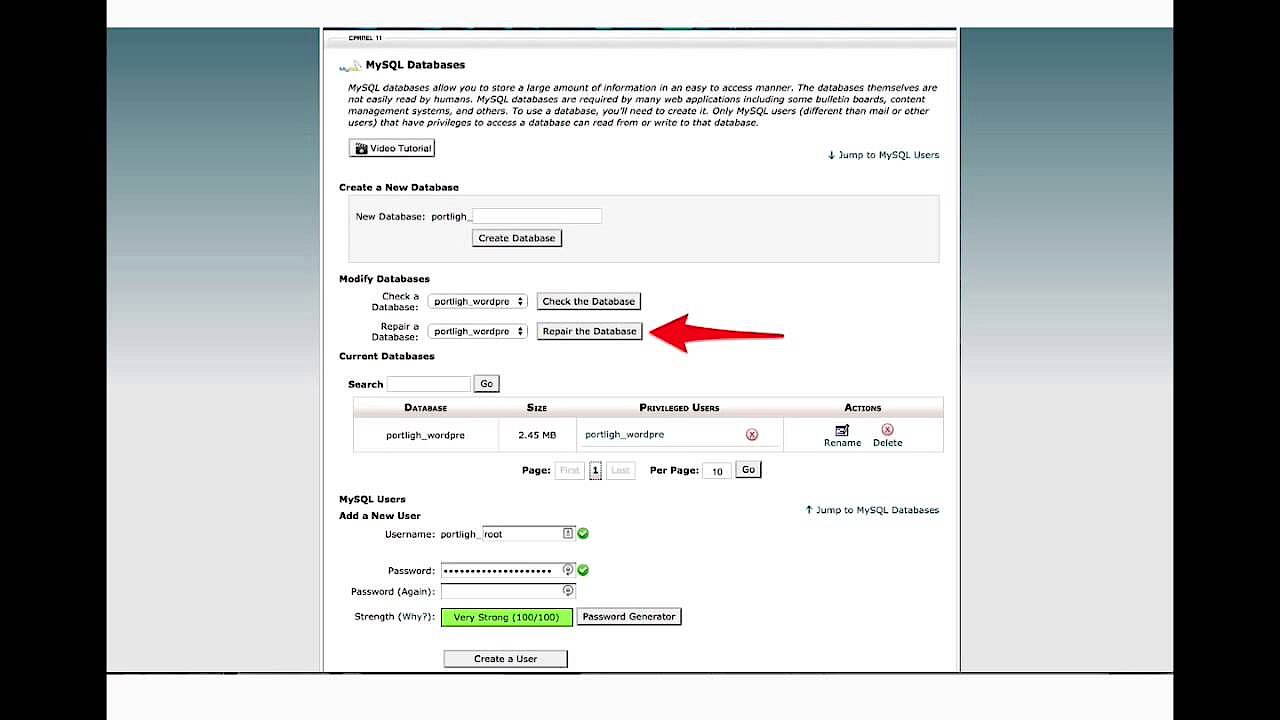This screenshot has height=720, width=1280.
Task: Click the Create Database button
Action: (516, 238)
